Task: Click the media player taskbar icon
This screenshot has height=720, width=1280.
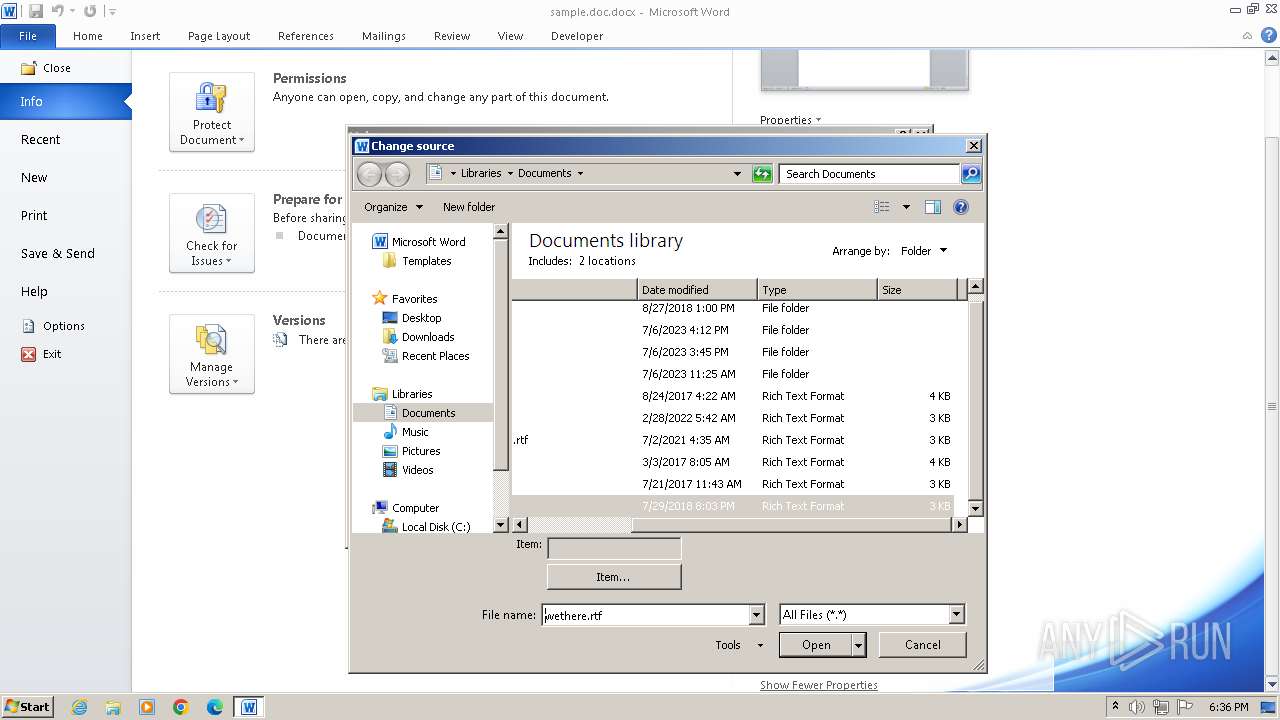Action: coord(147,707)
